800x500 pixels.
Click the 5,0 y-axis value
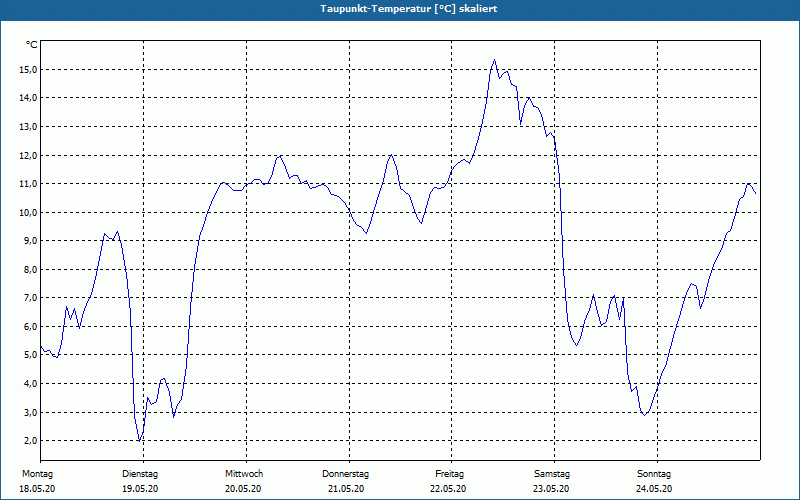click(x=30, y=355)
